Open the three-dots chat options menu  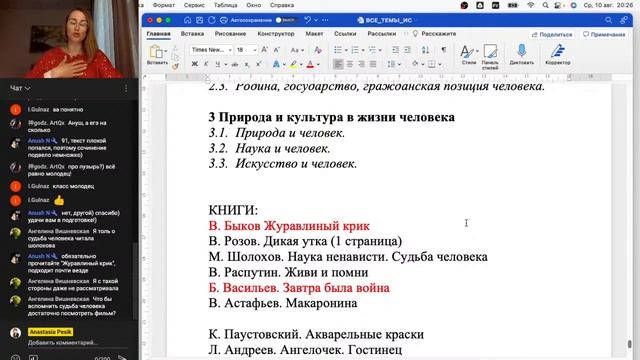click(x=126, y=89)
